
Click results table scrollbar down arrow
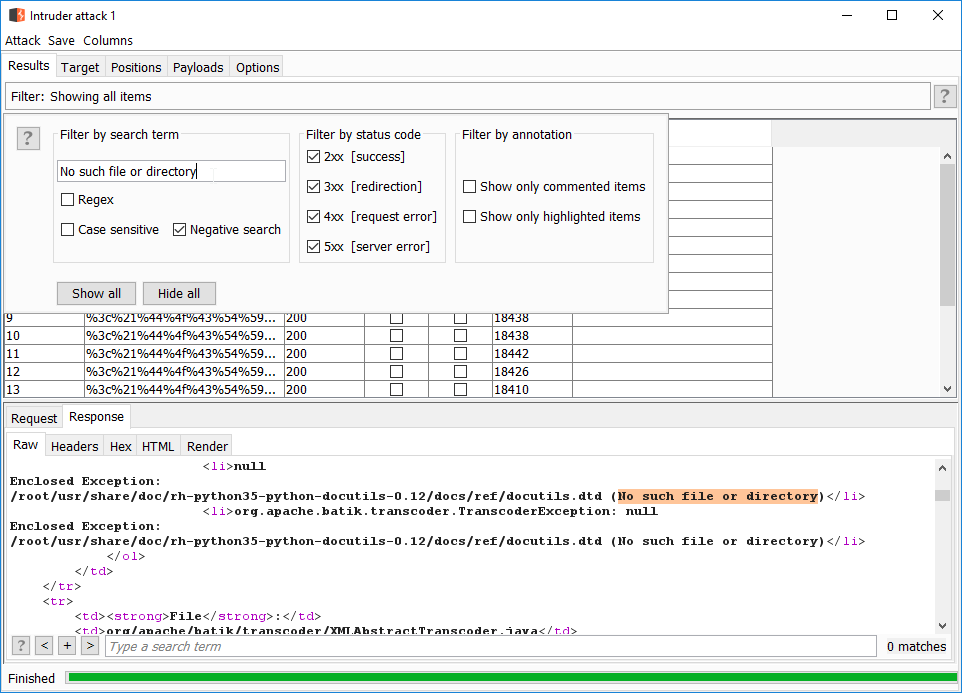point(947,389)
